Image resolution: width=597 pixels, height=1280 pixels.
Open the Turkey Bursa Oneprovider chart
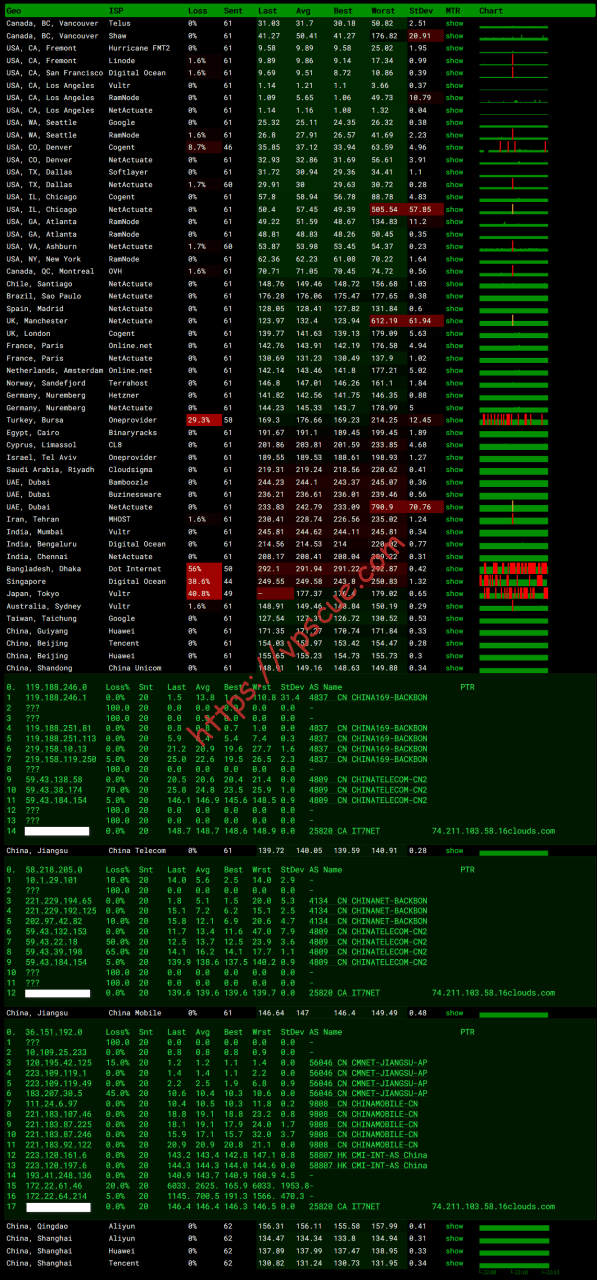(514, 420)
